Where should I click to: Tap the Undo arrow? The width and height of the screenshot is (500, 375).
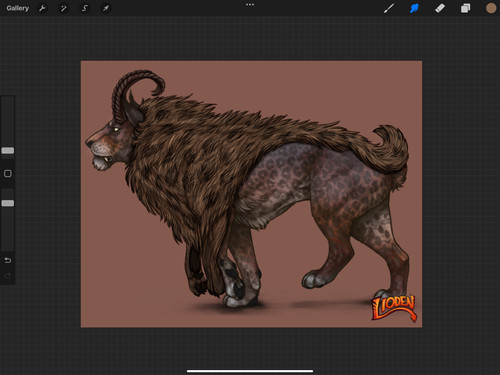coord(8,260)
